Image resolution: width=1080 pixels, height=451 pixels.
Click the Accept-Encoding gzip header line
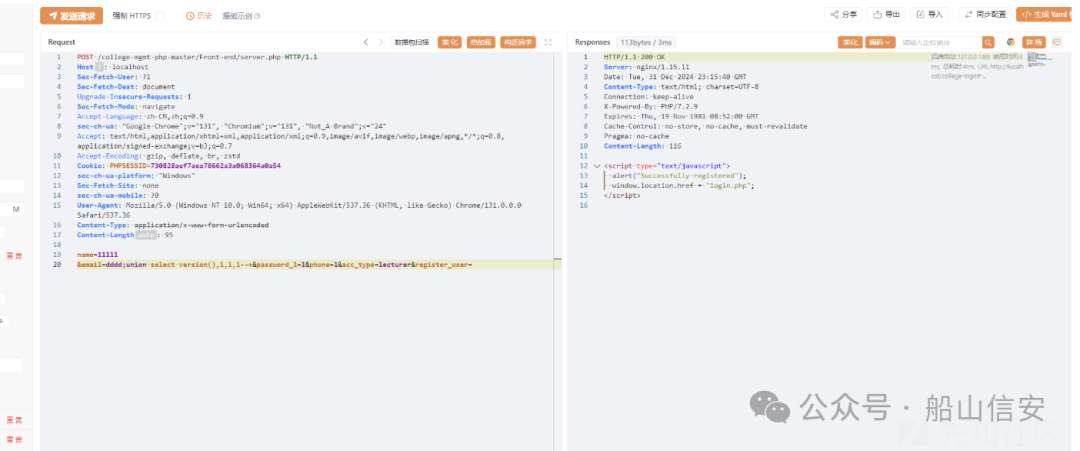pos(158,156)
